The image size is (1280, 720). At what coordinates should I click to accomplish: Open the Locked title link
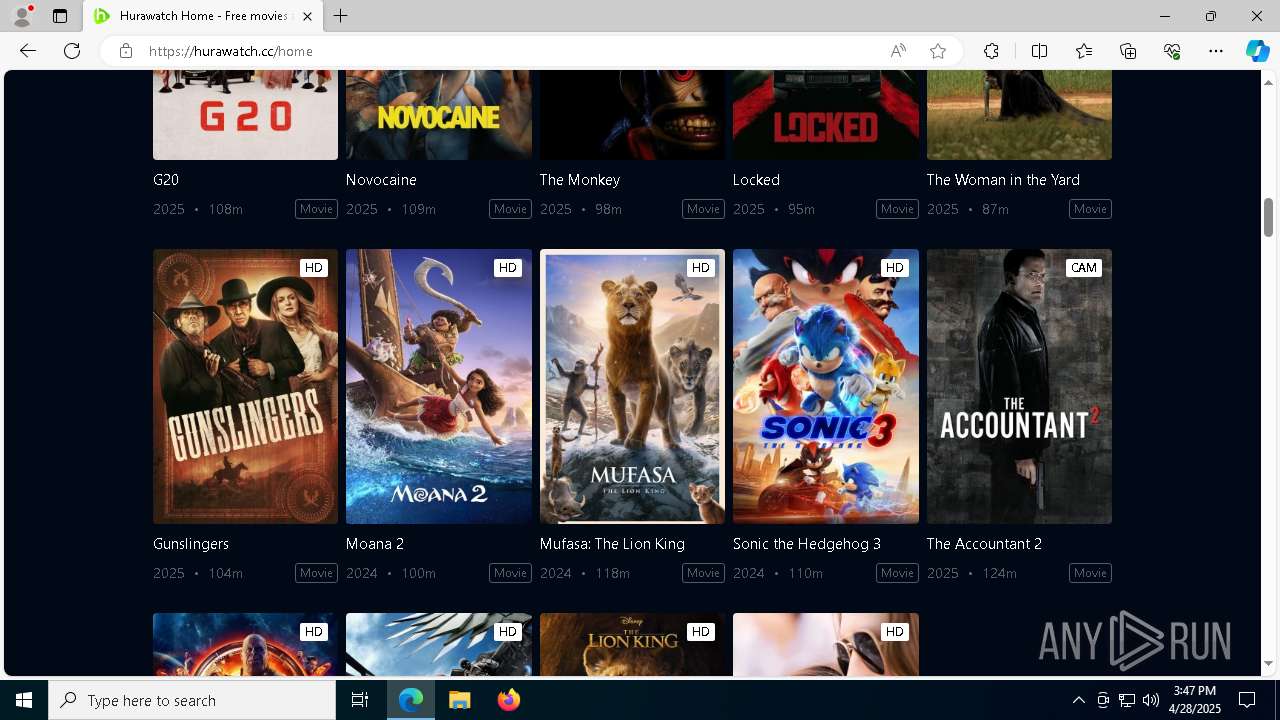point(756,180)
